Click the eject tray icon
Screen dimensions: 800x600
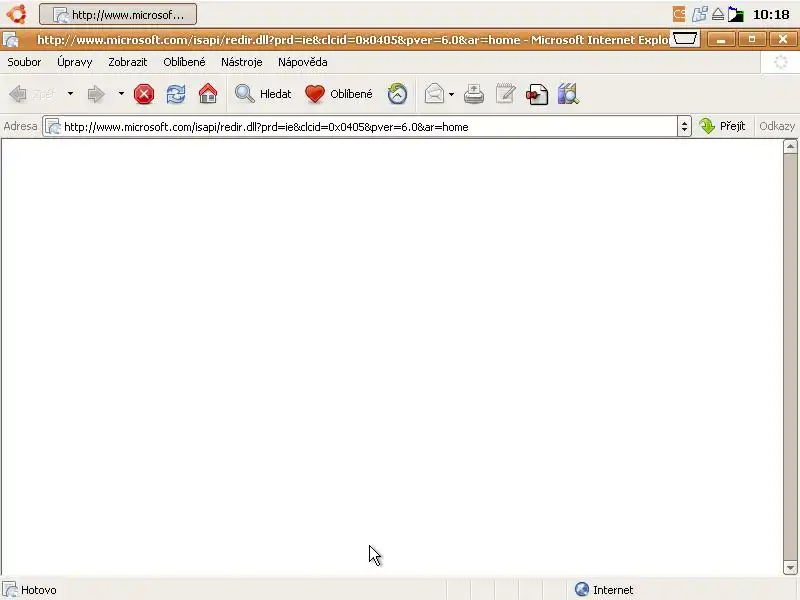[x=718, y=14]
